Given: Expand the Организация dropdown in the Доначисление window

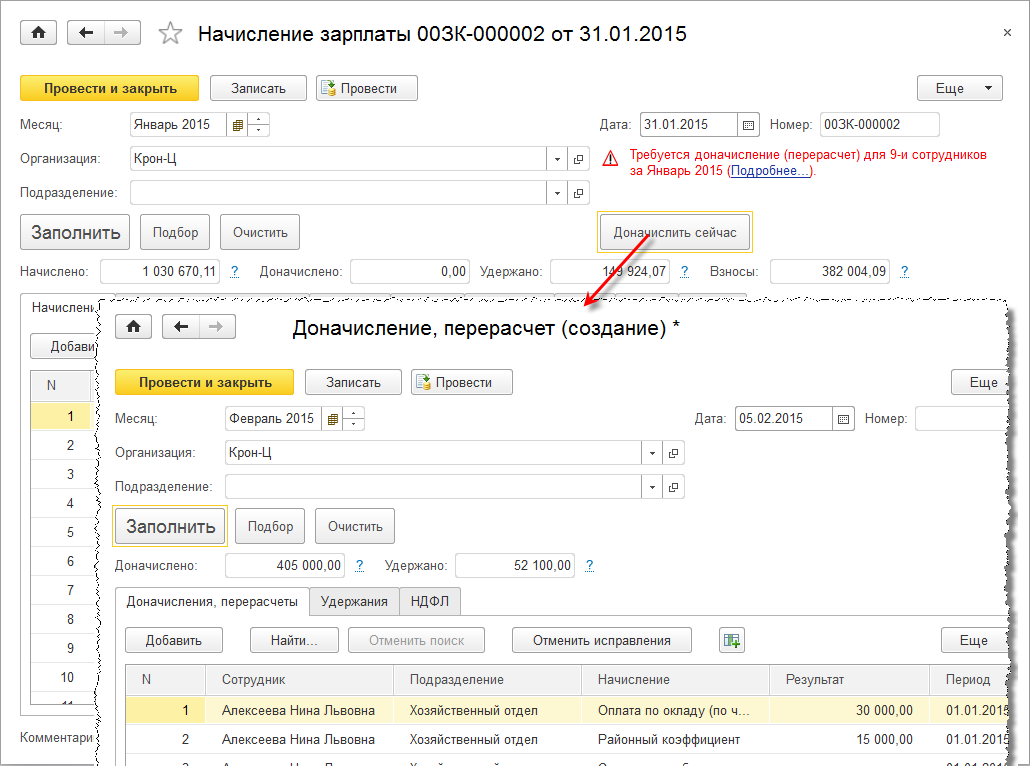Looking at the screenshot, I should pyautogui.click(x=652, y=453).
